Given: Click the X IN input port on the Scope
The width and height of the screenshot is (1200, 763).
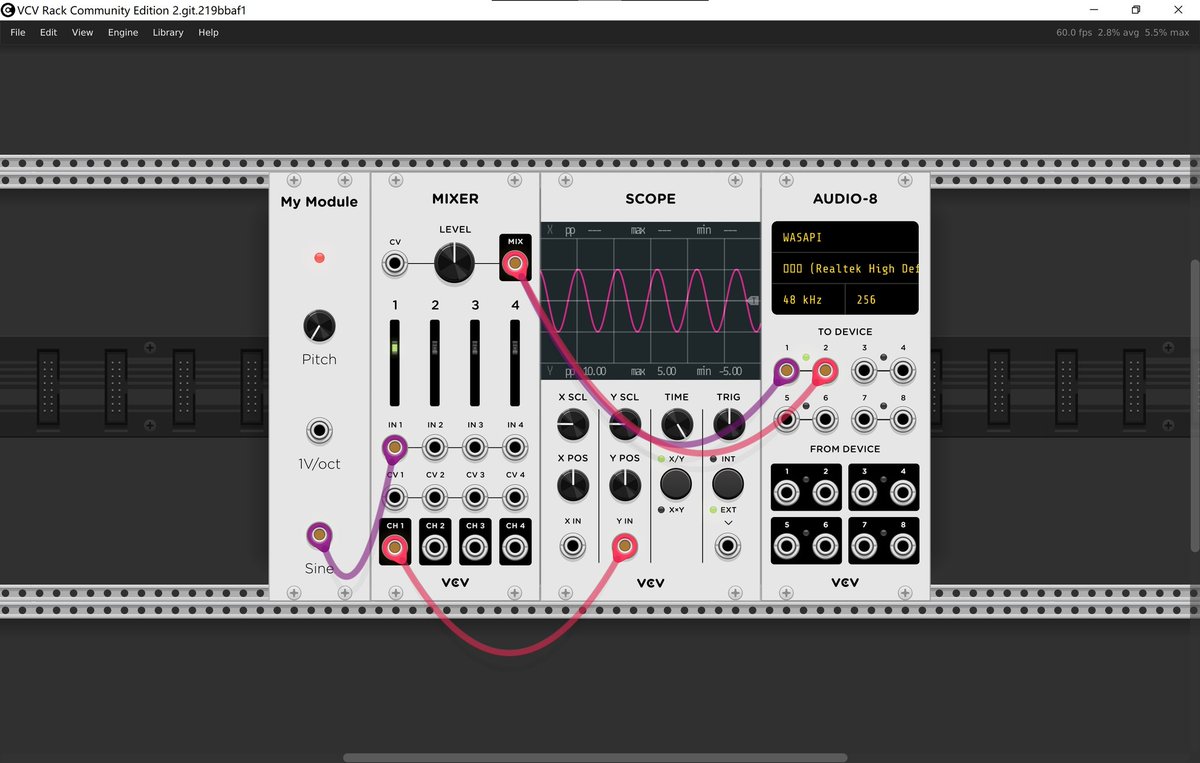Looking at the screenshot, I should pos(572,546).
